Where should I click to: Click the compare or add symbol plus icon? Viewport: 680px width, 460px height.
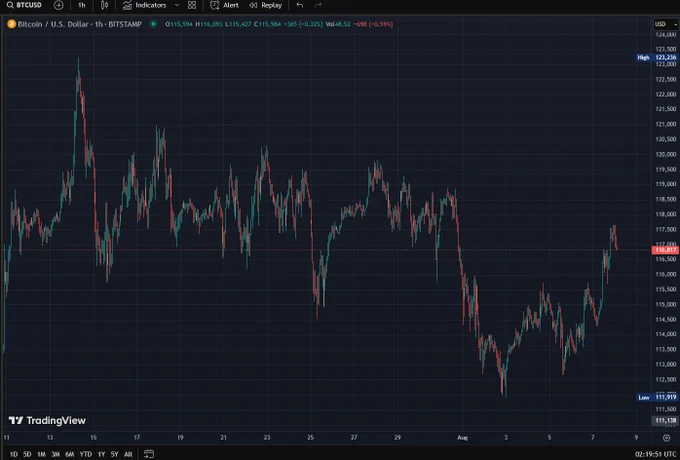(59, 5)
